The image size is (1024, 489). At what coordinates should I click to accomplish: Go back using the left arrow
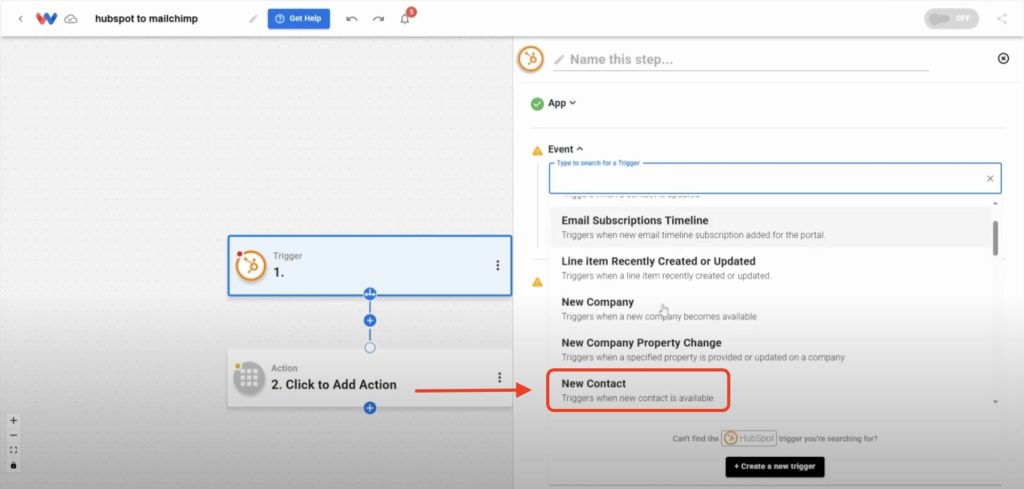20,19
